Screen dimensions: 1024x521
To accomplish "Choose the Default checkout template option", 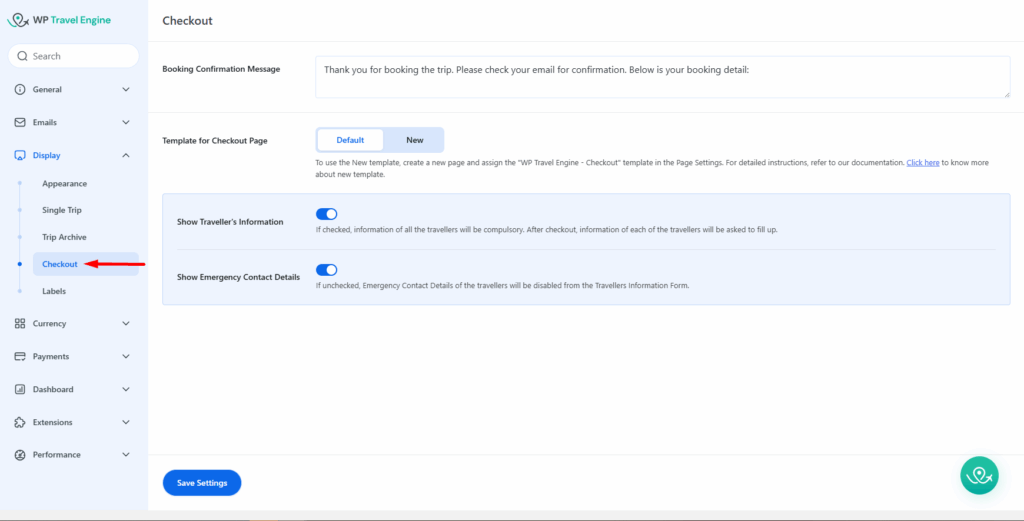I will coord(350,140).
